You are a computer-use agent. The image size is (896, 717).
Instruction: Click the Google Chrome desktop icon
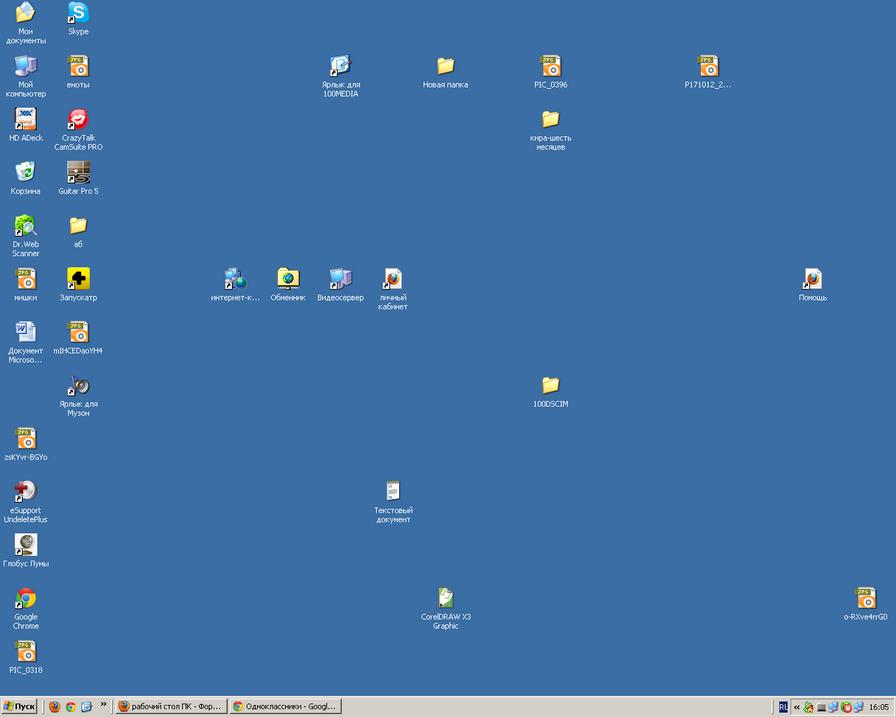coord(25,599)
